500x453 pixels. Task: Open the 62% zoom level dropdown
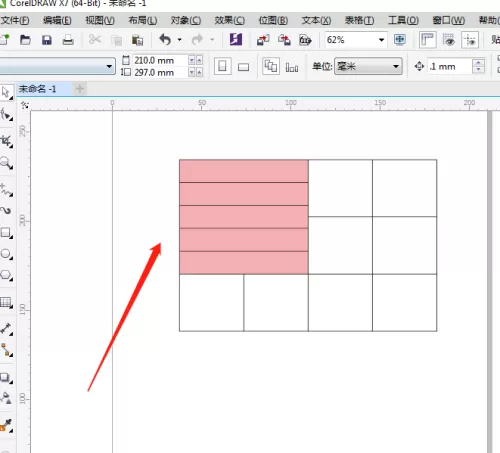381,40
